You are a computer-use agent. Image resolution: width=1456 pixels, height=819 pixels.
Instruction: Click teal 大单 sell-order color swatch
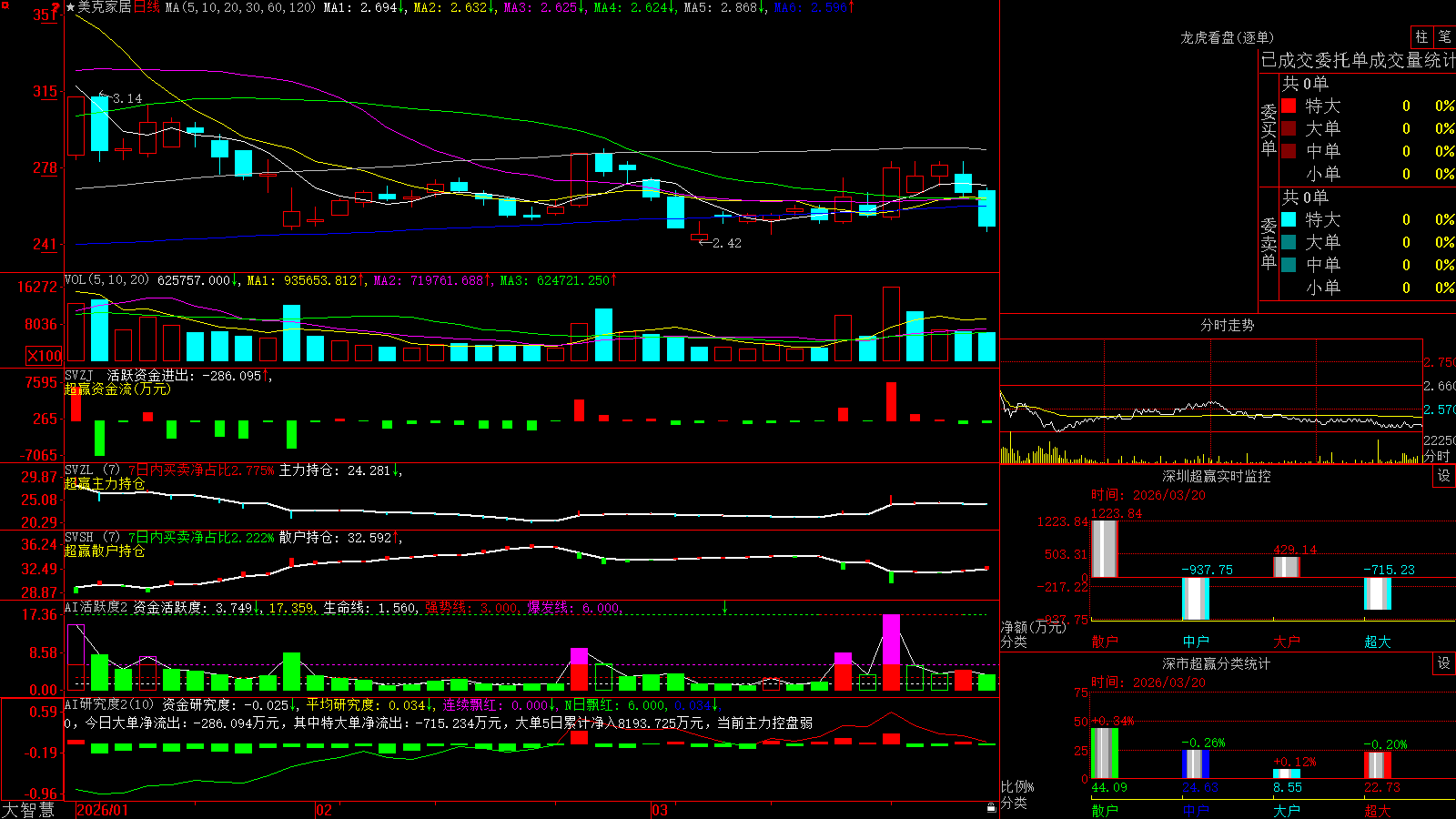[1289, 242]
